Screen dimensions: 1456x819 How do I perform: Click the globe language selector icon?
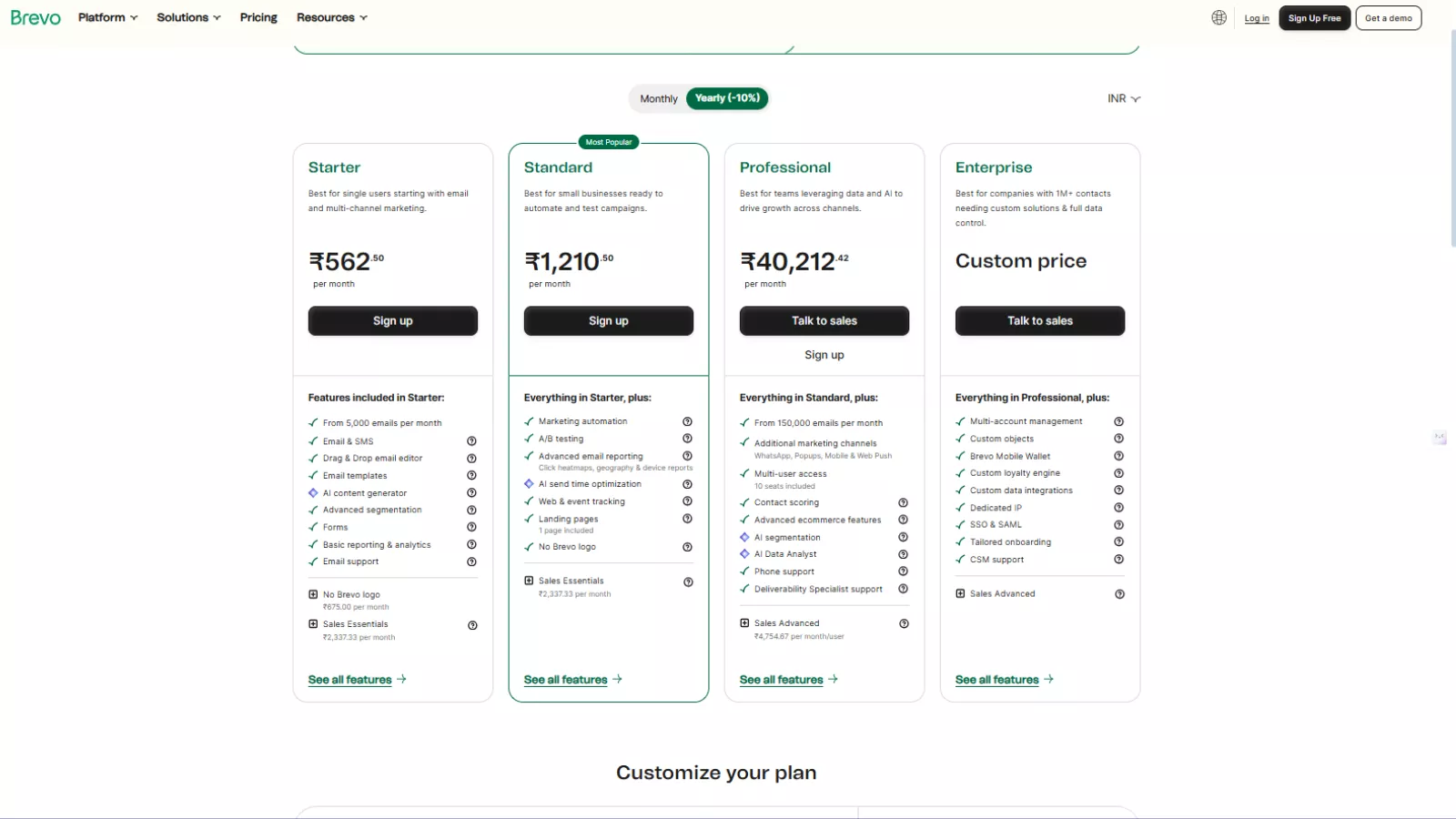1218,17
